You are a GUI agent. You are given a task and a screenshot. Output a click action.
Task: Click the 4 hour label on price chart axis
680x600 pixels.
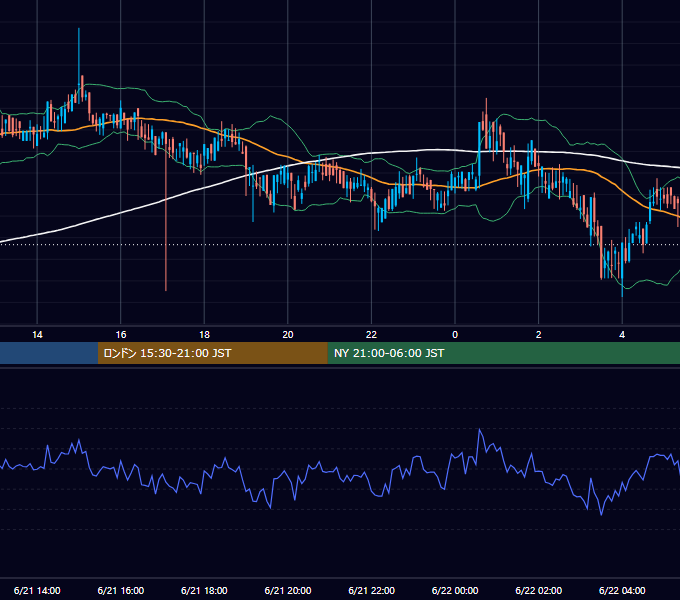pyautogui.click(x=622, y=335)
